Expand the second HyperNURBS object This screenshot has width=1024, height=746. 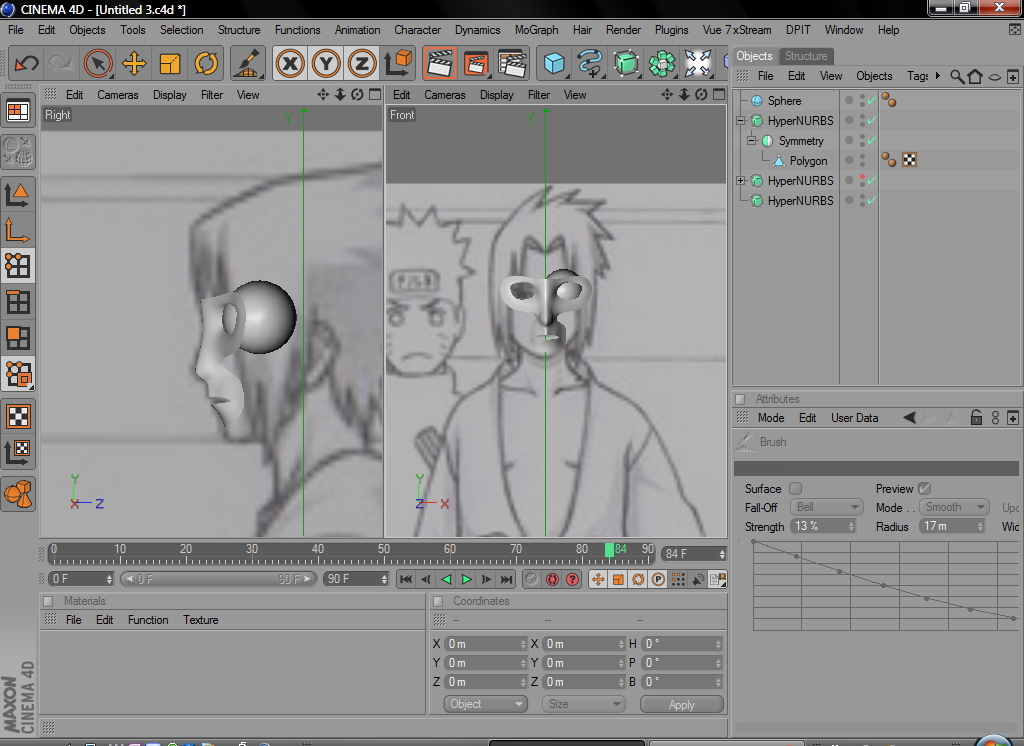[741, 180]
